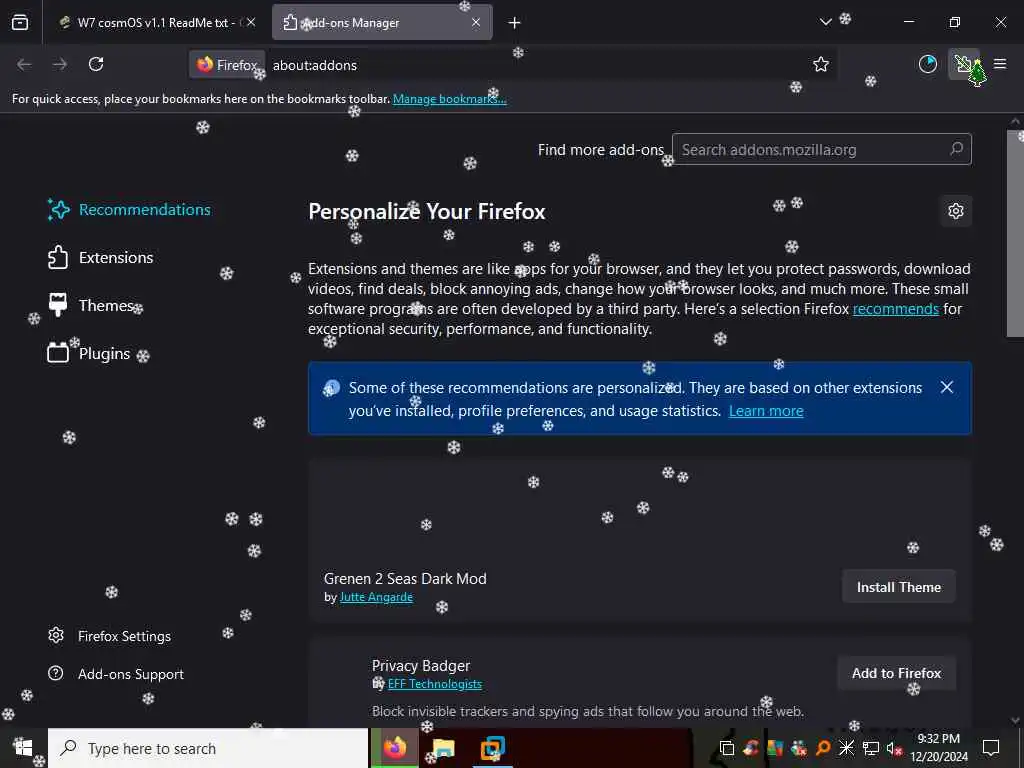The width and height of the screenshot is (1024, 768).
Task: Click the scrollbar down arrow
Action: click(x=1015, y=720)
